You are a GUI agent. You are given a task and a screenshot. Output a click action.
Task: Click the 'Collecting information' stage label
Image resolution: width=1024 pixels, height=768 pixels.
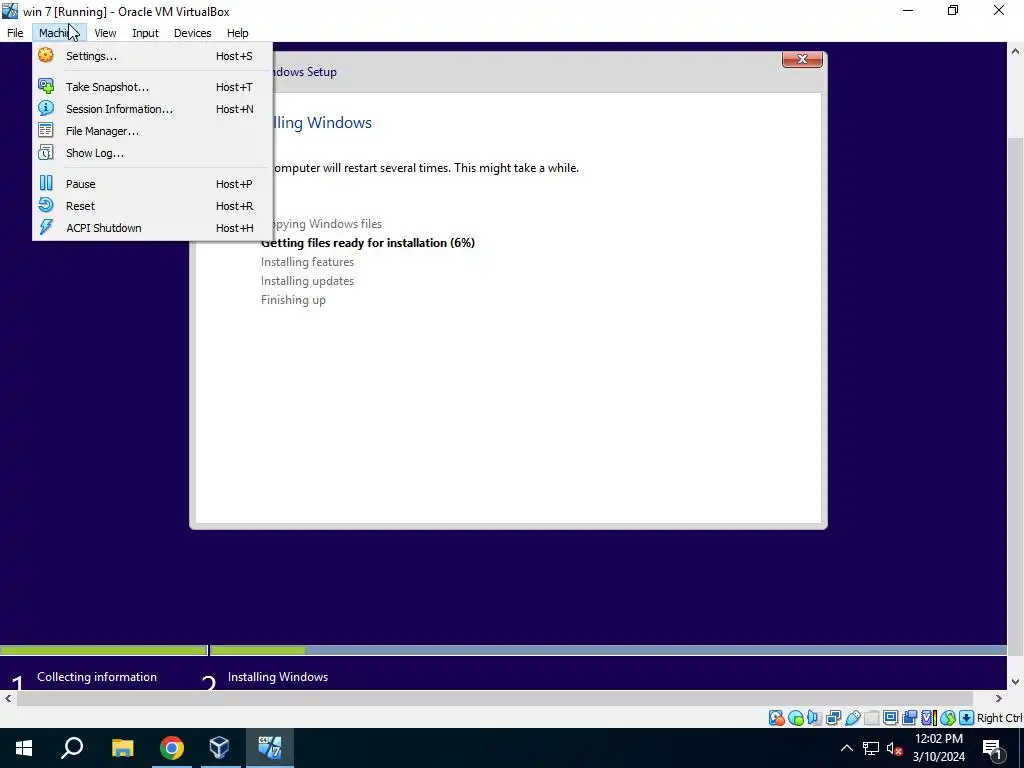click(97, 677)
